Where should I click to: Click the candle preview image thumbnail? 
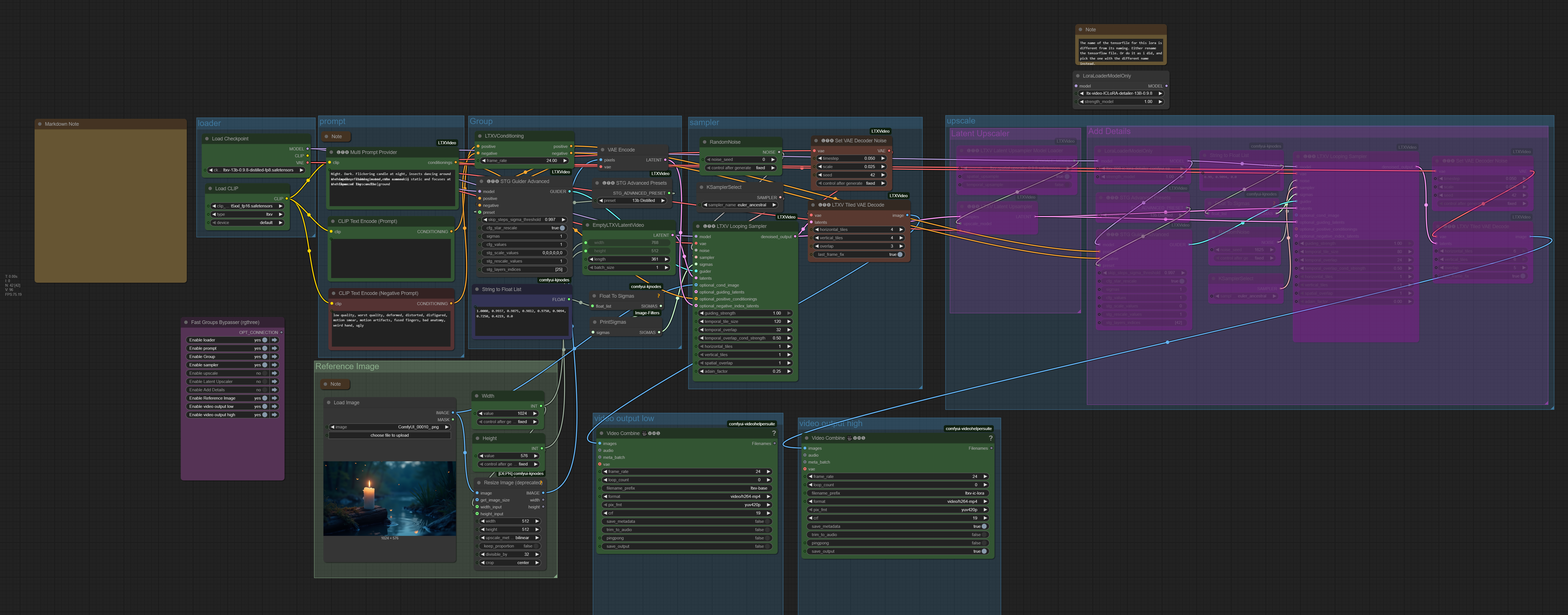pos(390,498)
